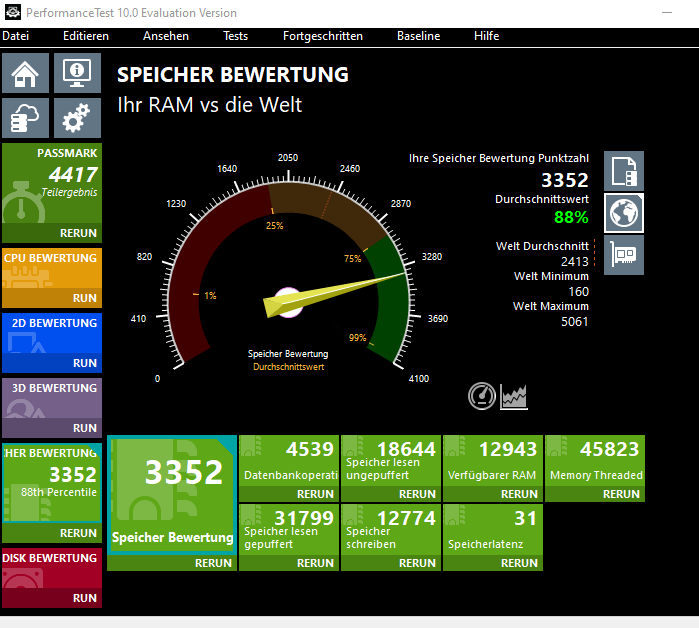The image size is (699, 628).
Task: Click the Speicher Bewertung Punktzahl 3352 score
Action: click(x=565, y=180)
